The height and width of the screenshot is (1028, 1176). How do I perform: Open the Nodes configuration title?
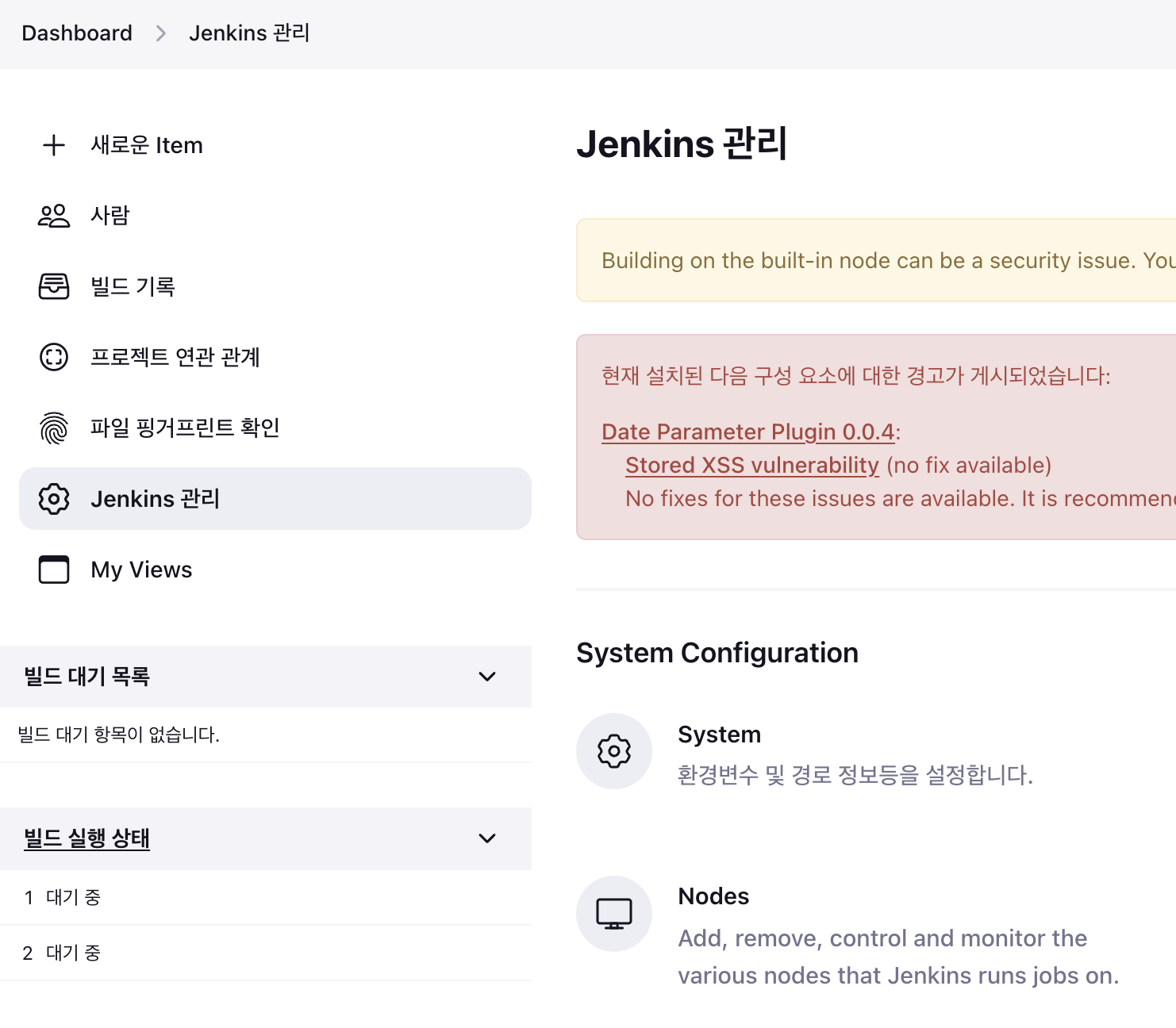(713, 896)
